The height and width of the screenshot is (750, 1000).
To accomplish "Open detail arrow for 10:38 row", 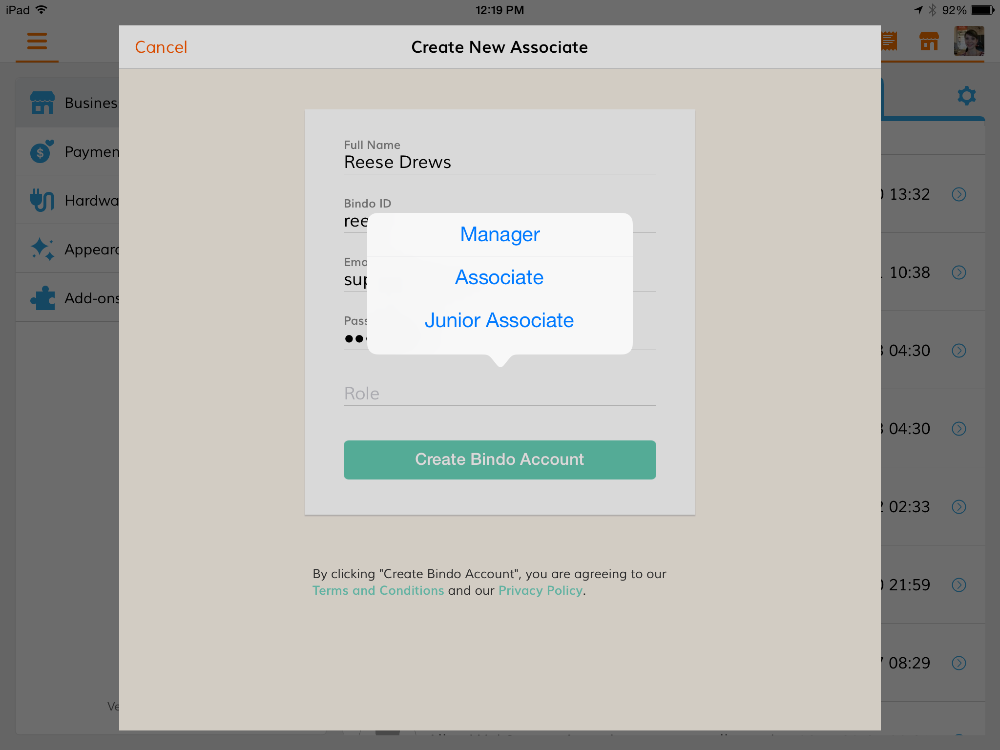I will (959, 272).
